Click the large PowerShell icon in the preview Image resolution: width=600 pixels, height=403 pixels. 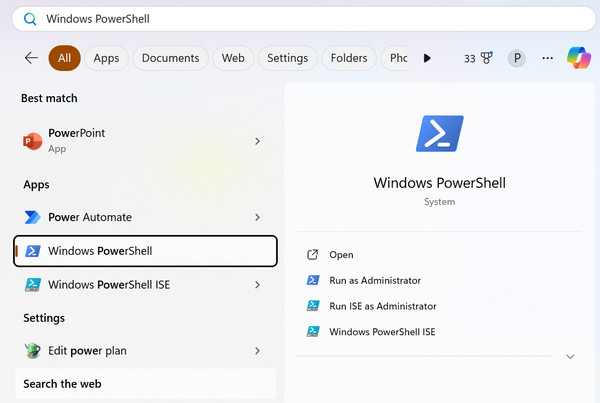pyautogui.click(x=440, y=134)
